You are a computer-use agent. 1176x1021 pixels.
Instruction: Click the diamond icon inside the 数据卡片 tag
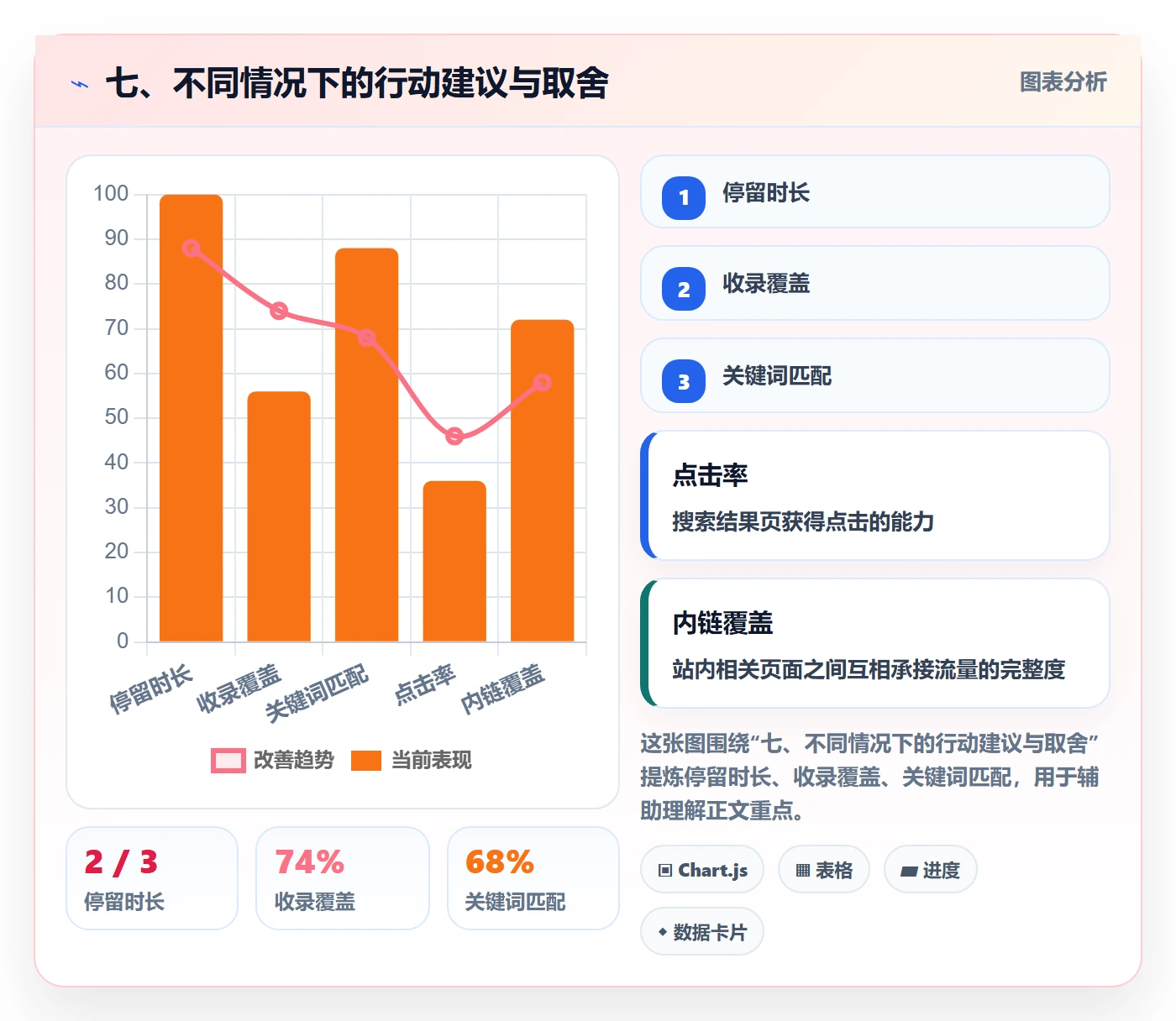pos(663,932)
